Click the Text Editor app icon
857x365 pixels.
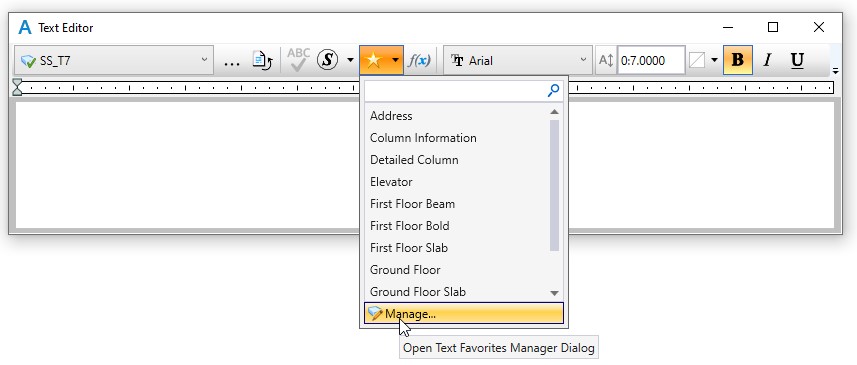[25, 27]
